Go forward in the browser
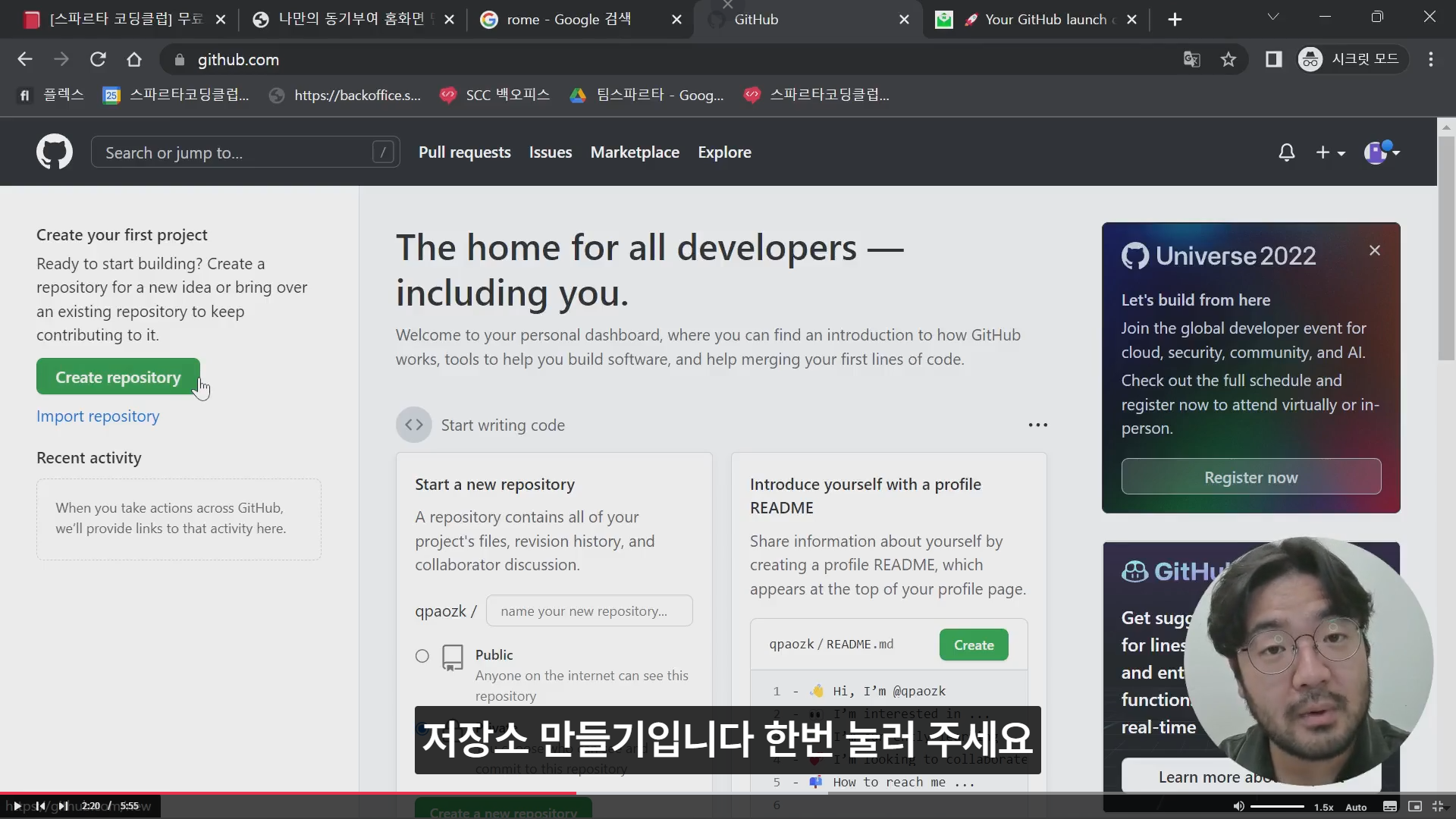Image resolution: width=1456 pixels, height=819 pixels. [61, 59]
